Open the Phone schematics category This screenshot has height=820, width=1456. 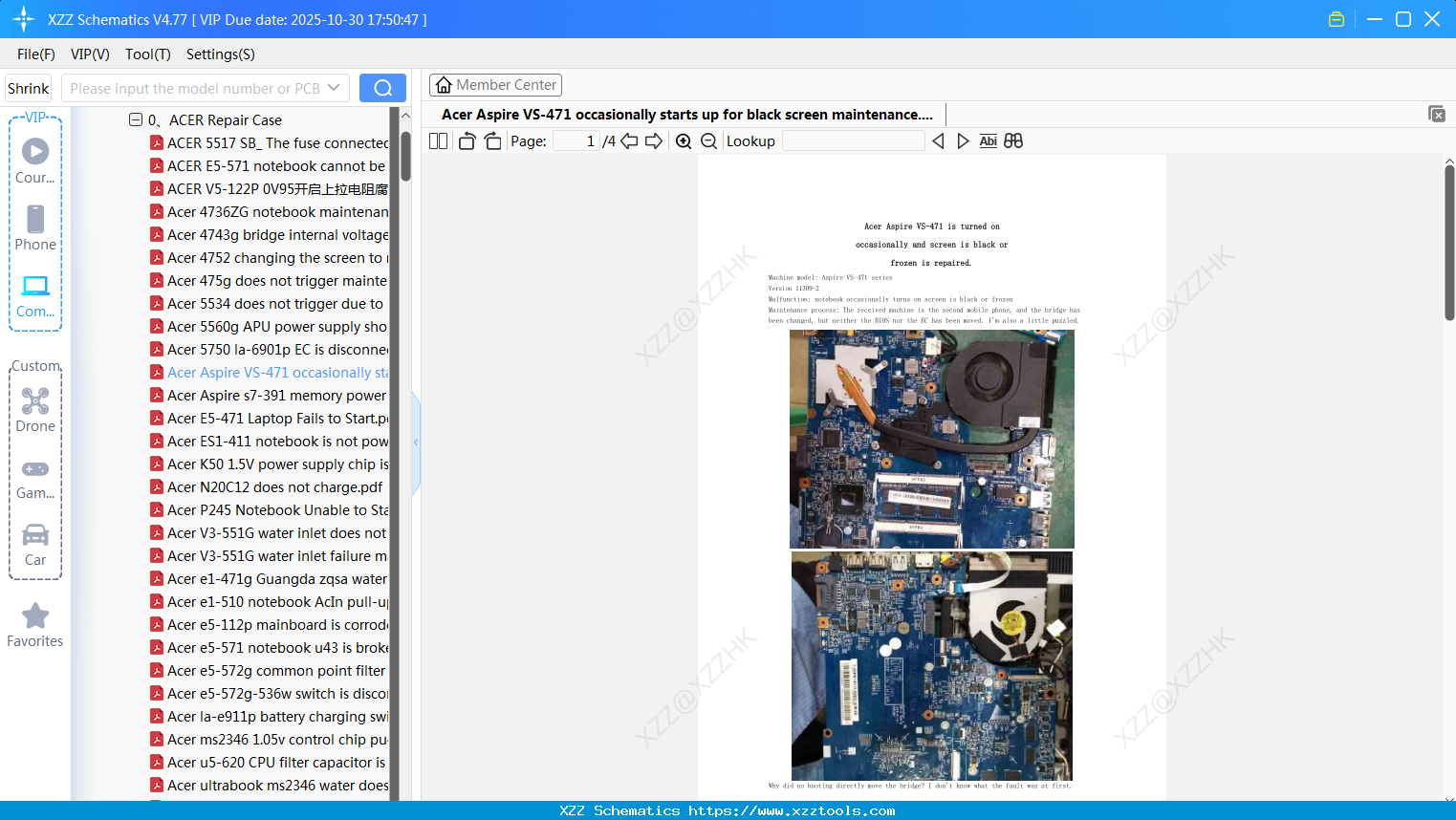35,227
